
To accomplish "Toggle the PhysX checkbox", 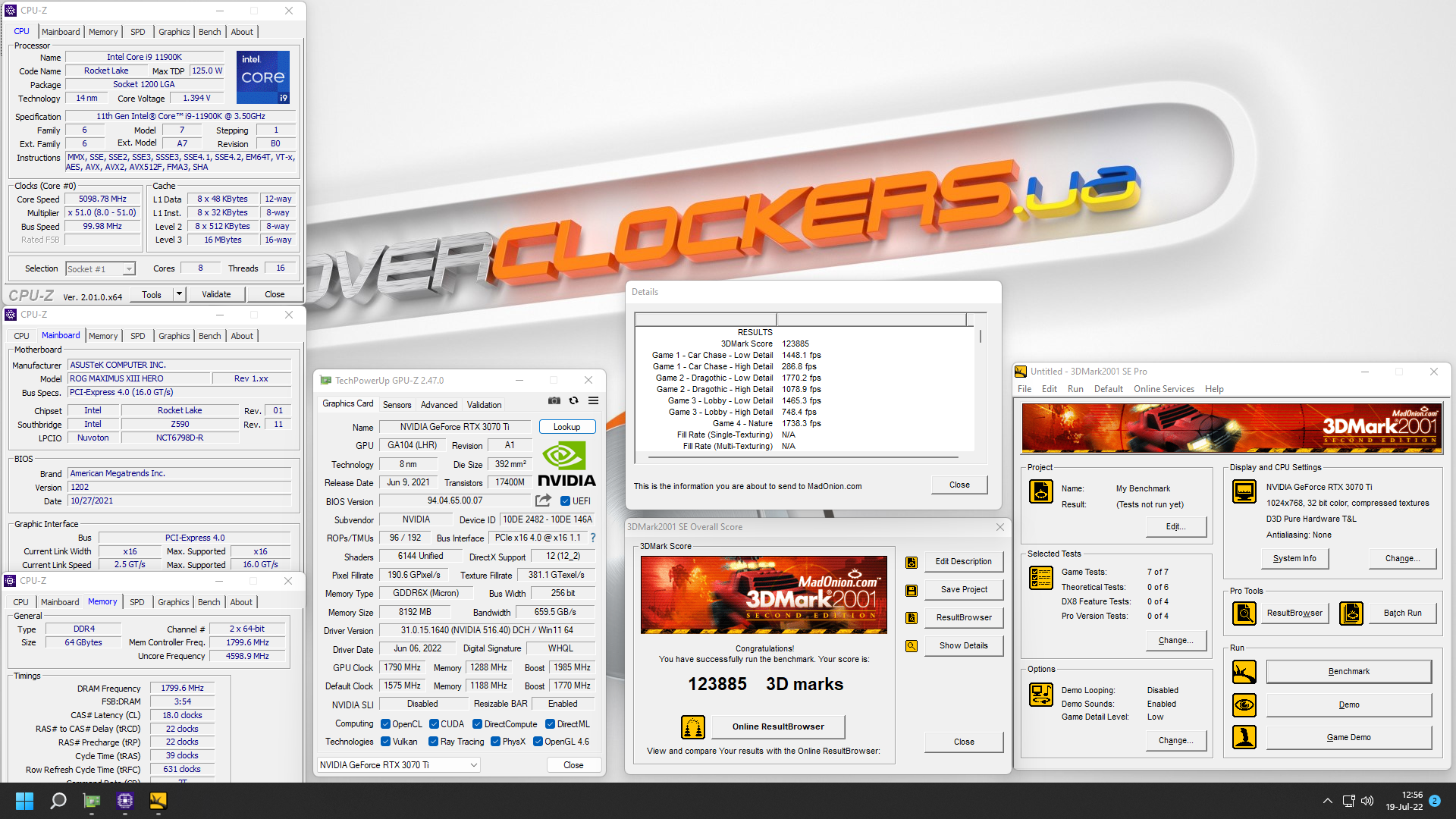I will (495, 742).
